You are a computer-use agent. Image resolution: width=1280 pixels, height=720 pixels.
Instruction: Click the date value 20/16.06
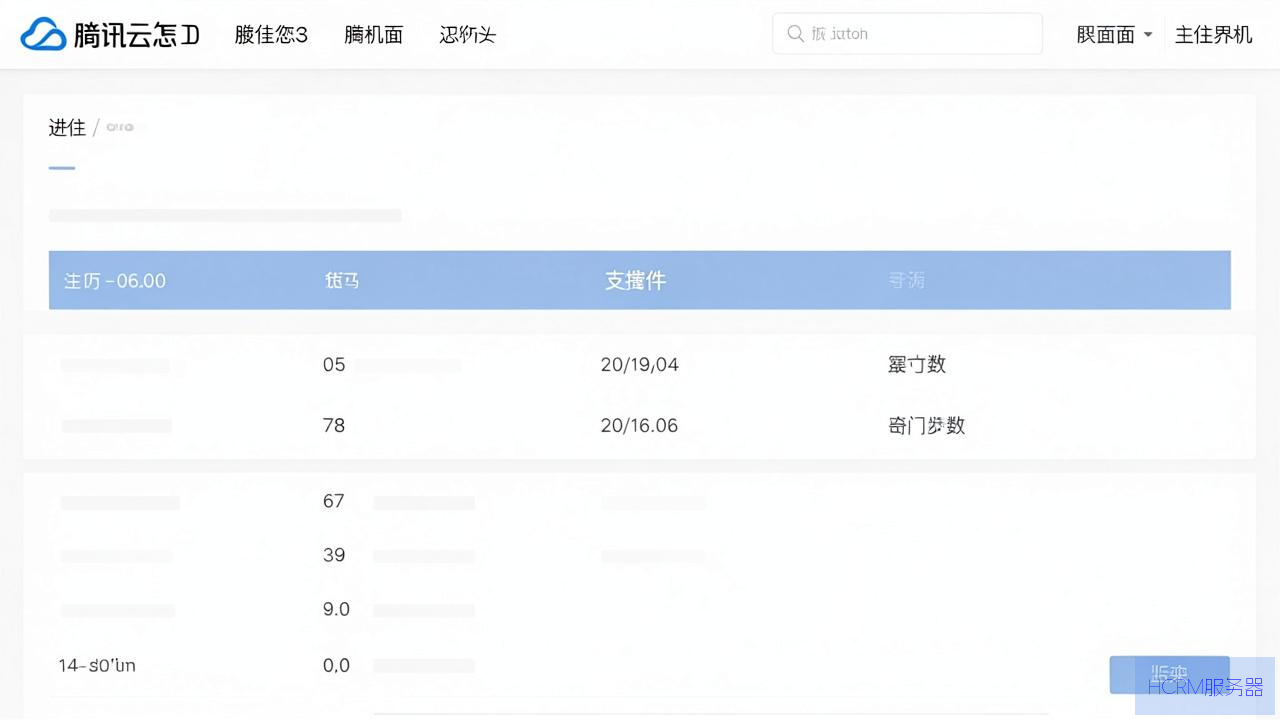[x=639, y=426]
